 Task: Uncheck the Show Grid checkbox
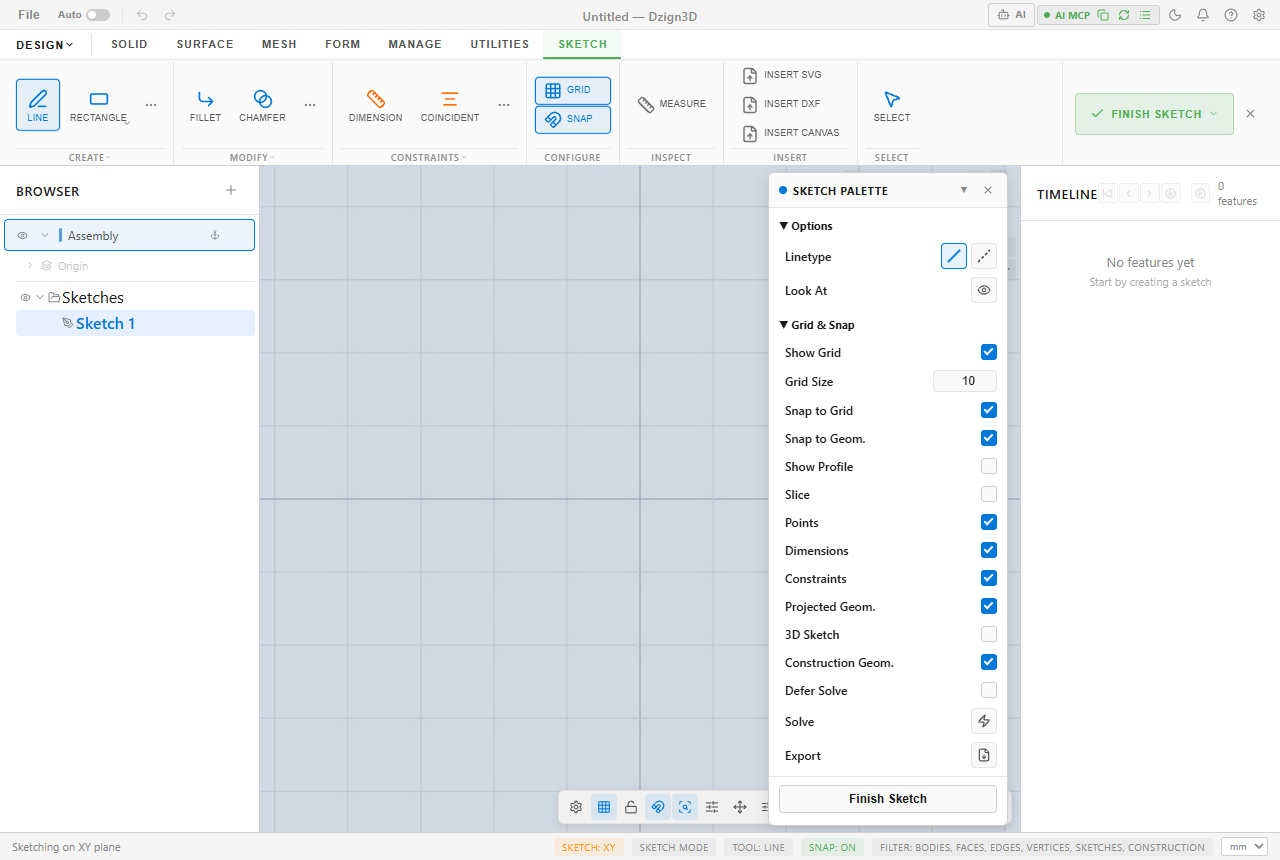[x=989, y=352]
